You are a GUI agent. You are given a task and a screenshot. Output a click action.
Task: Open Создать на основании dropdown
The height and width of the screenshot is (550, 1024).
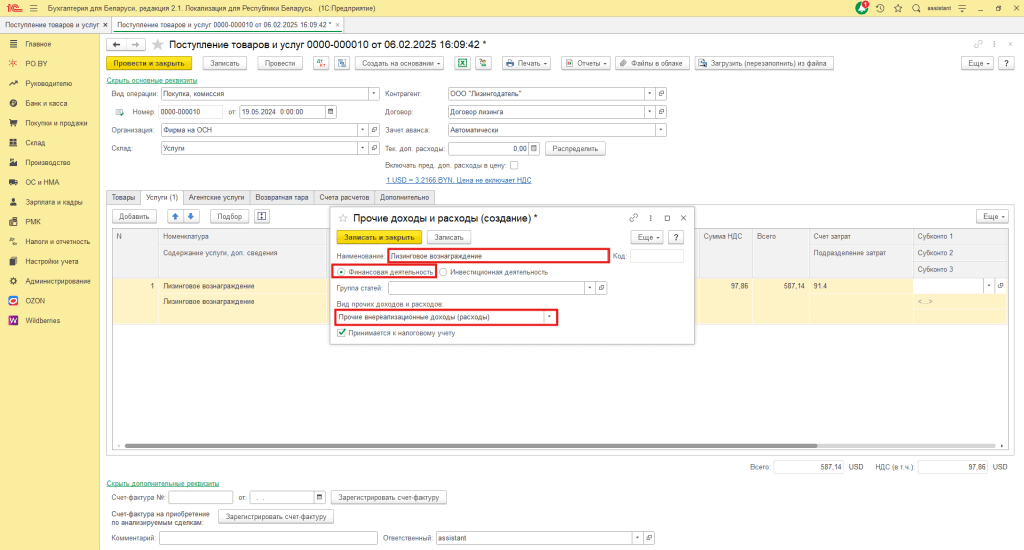402,63
